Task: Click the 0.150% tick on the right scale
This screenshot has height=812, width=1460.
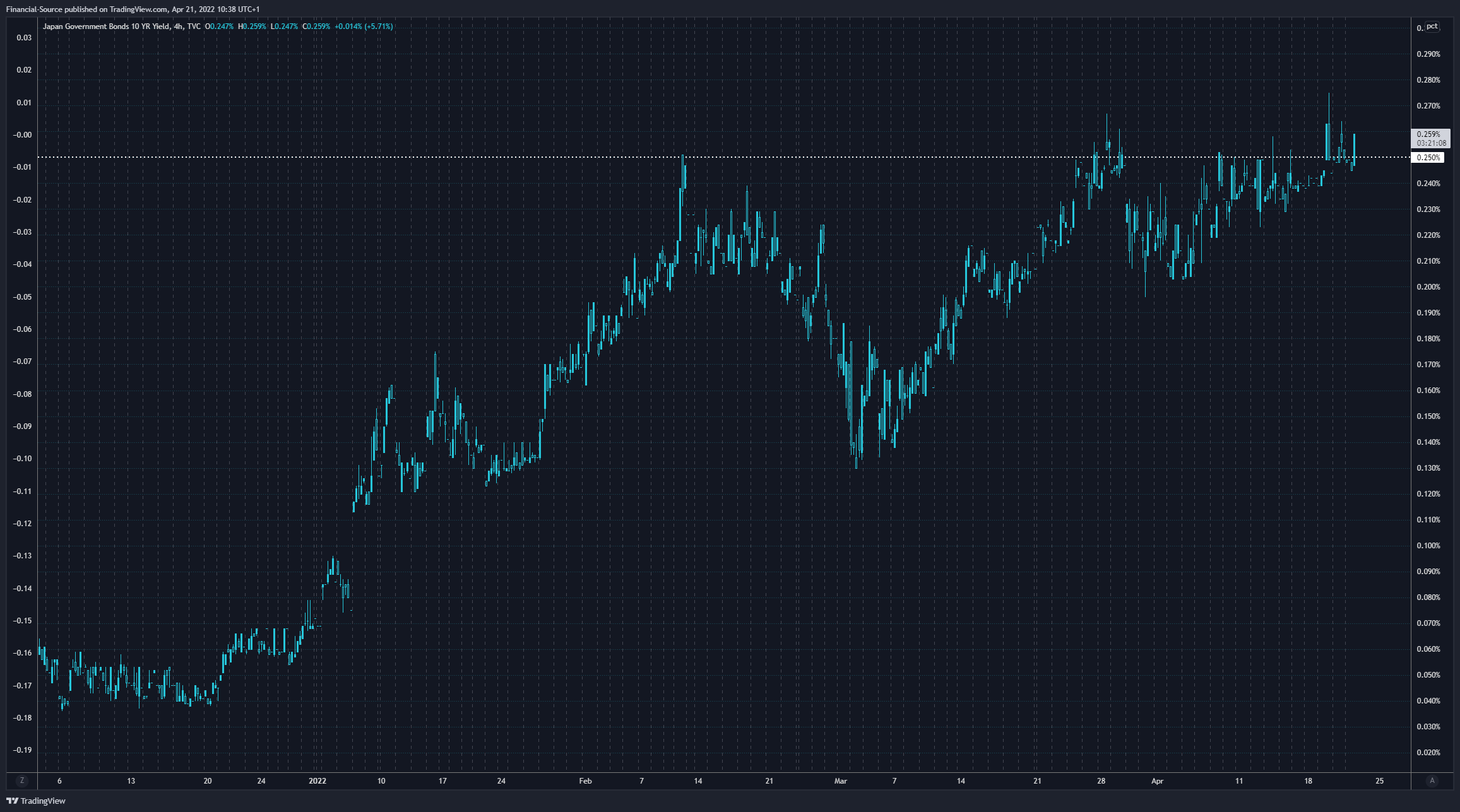Action: [x=1428, y=416]
